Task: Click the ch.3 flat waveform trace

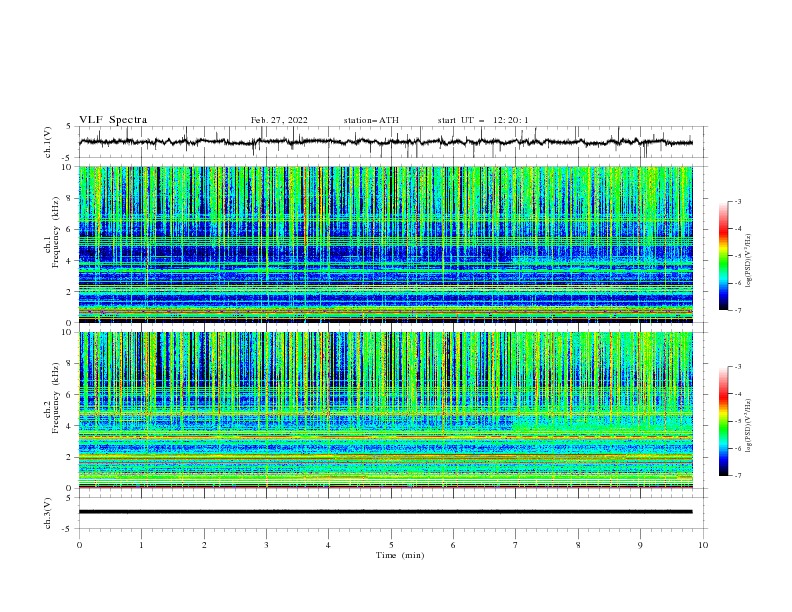Action: click(x=385, y=512)
